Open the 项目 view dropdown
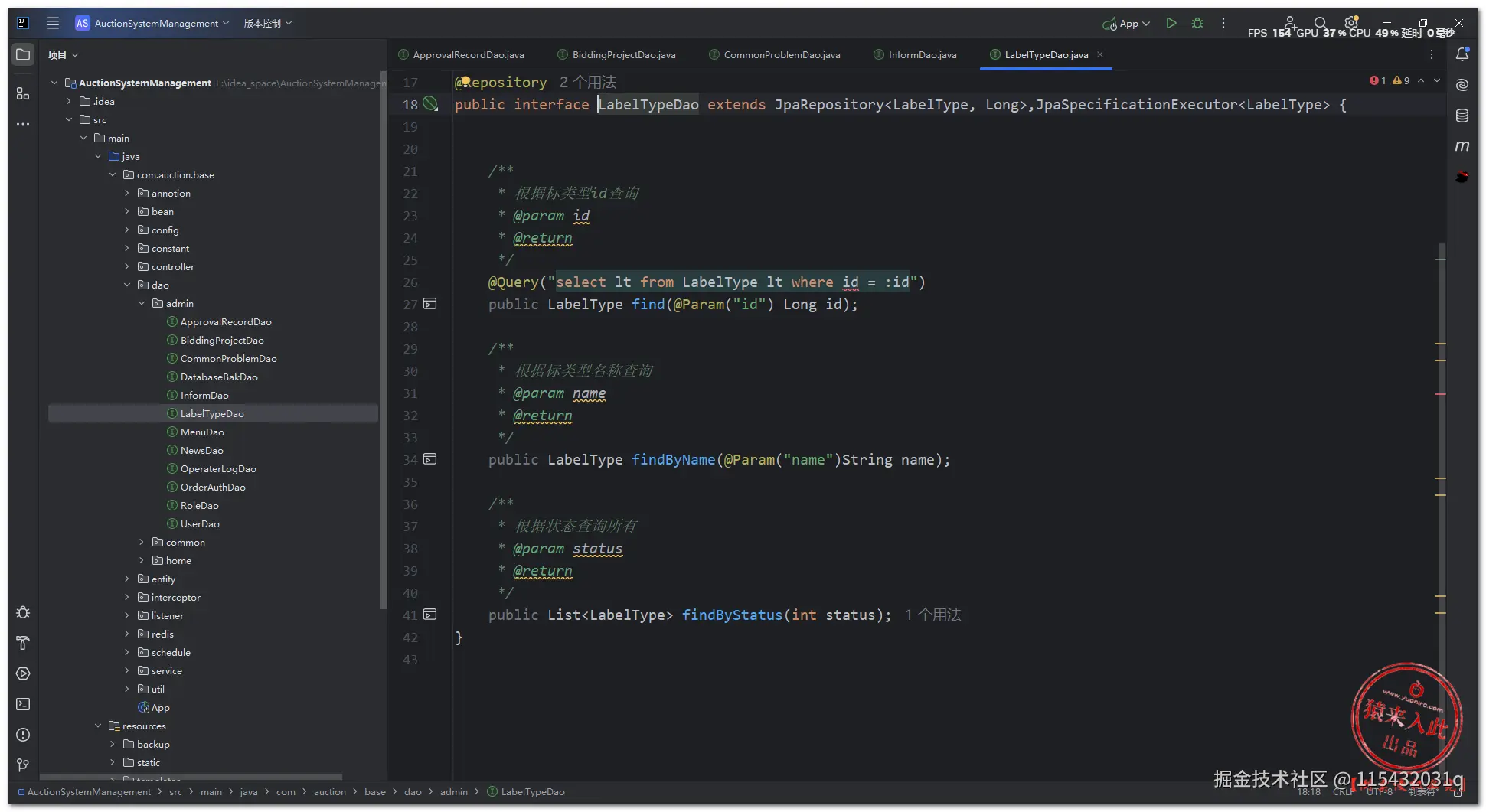The image size is (1486, 812). point(63,54)
